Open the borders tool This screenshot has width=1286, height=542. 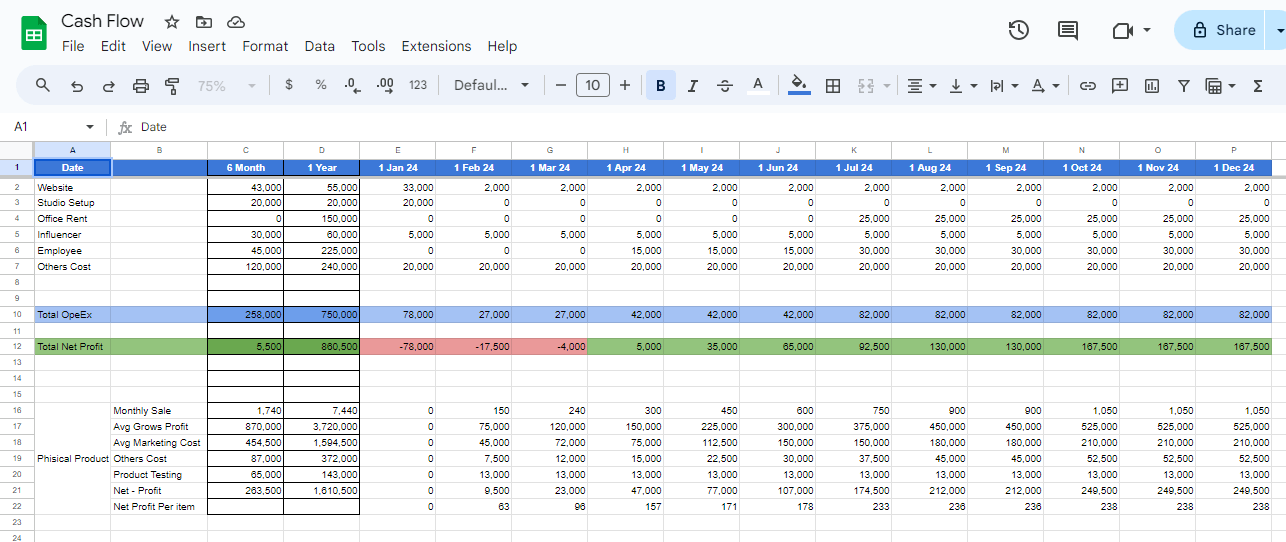(x=832, y=86)
